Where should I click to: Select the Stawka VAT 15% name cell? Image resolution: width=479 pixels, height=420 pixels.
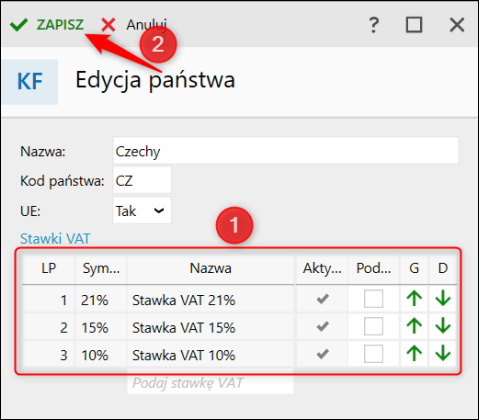click(211, 327)
